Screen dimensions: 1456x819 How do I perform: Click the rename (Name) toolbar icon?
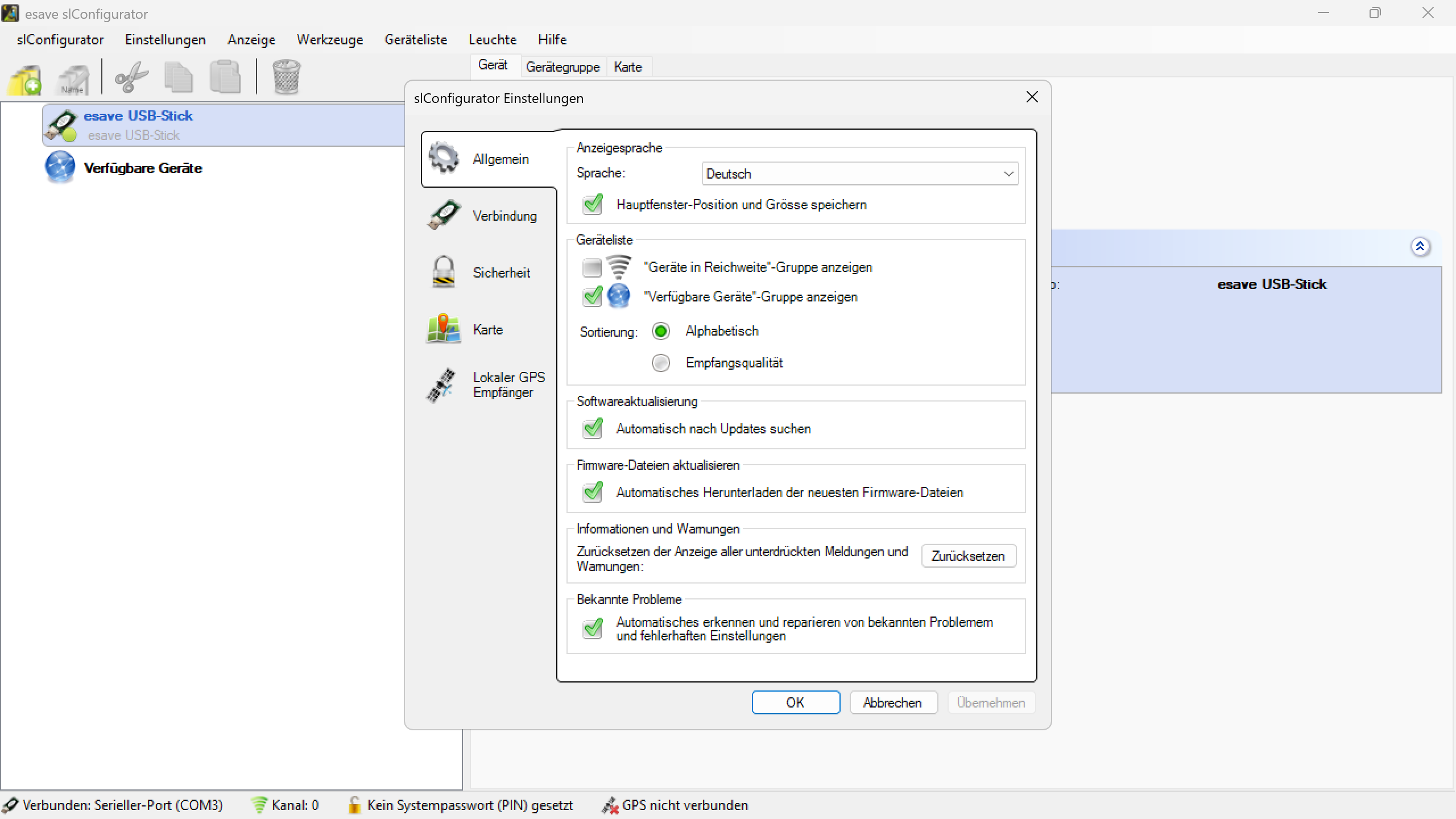click(x=73, y=78)
